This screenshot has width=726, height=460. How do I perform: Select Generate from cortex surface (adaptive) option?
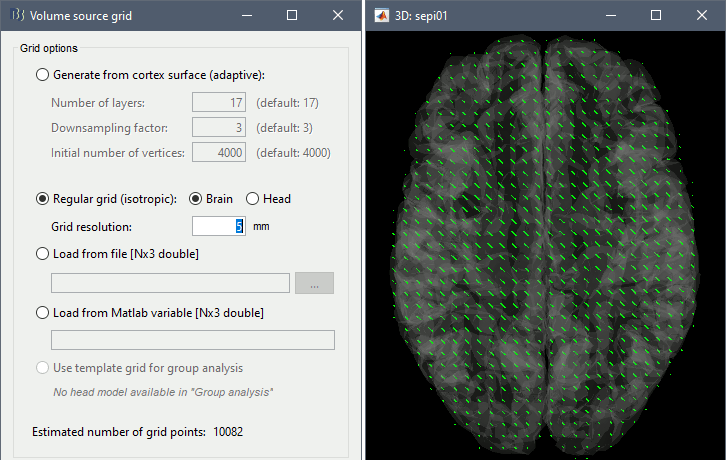click(42, 74)
